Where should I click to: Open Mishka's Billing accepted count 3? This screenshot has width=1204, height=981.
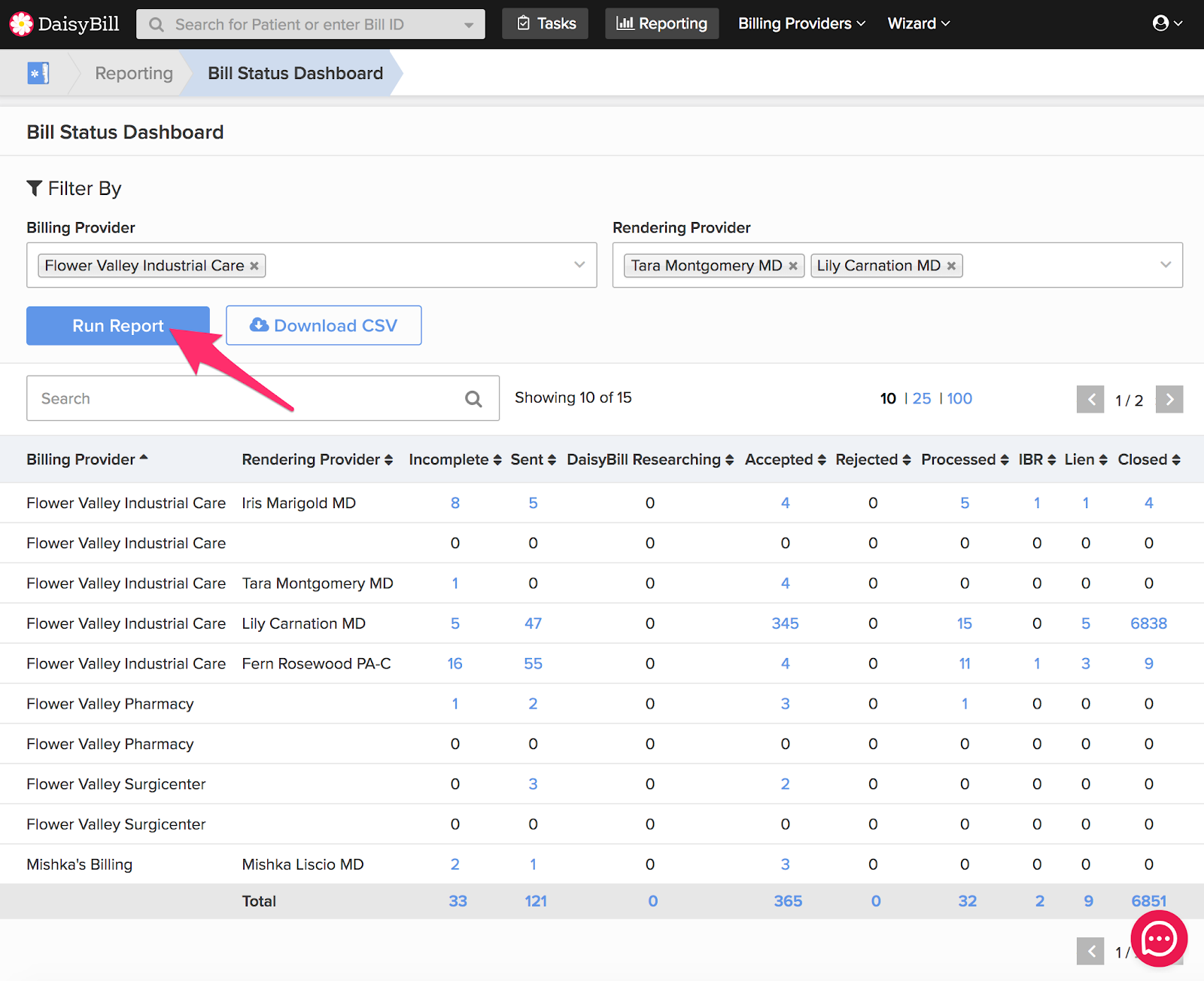pos(785,864)
